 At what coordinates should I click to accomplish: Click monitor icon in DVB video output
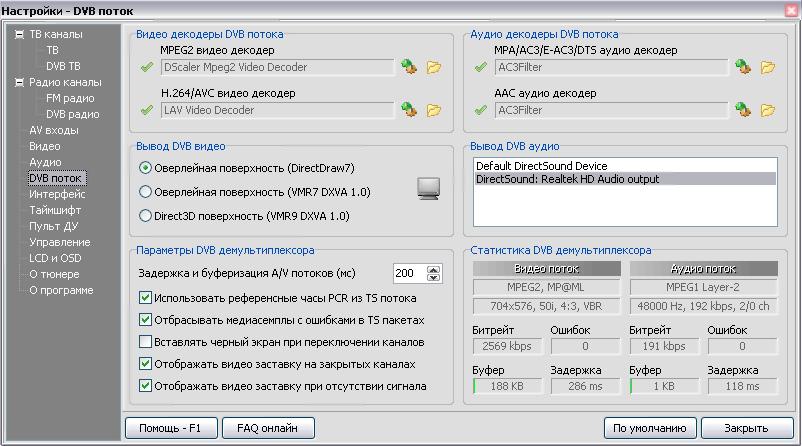click(428, 188)
